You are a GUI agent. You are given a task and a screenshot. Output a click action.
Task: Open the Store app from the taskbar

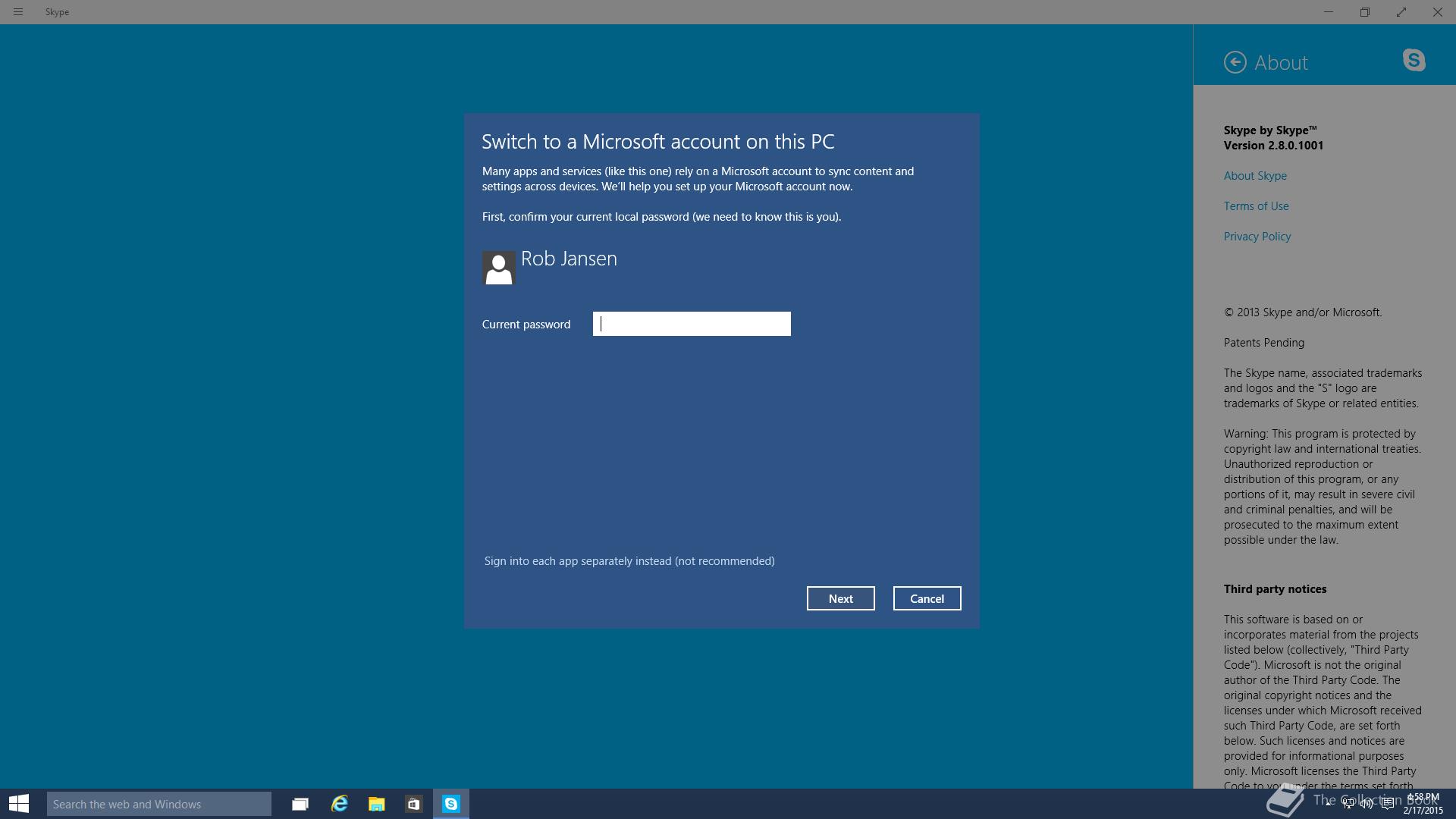(x=413, y=804)
